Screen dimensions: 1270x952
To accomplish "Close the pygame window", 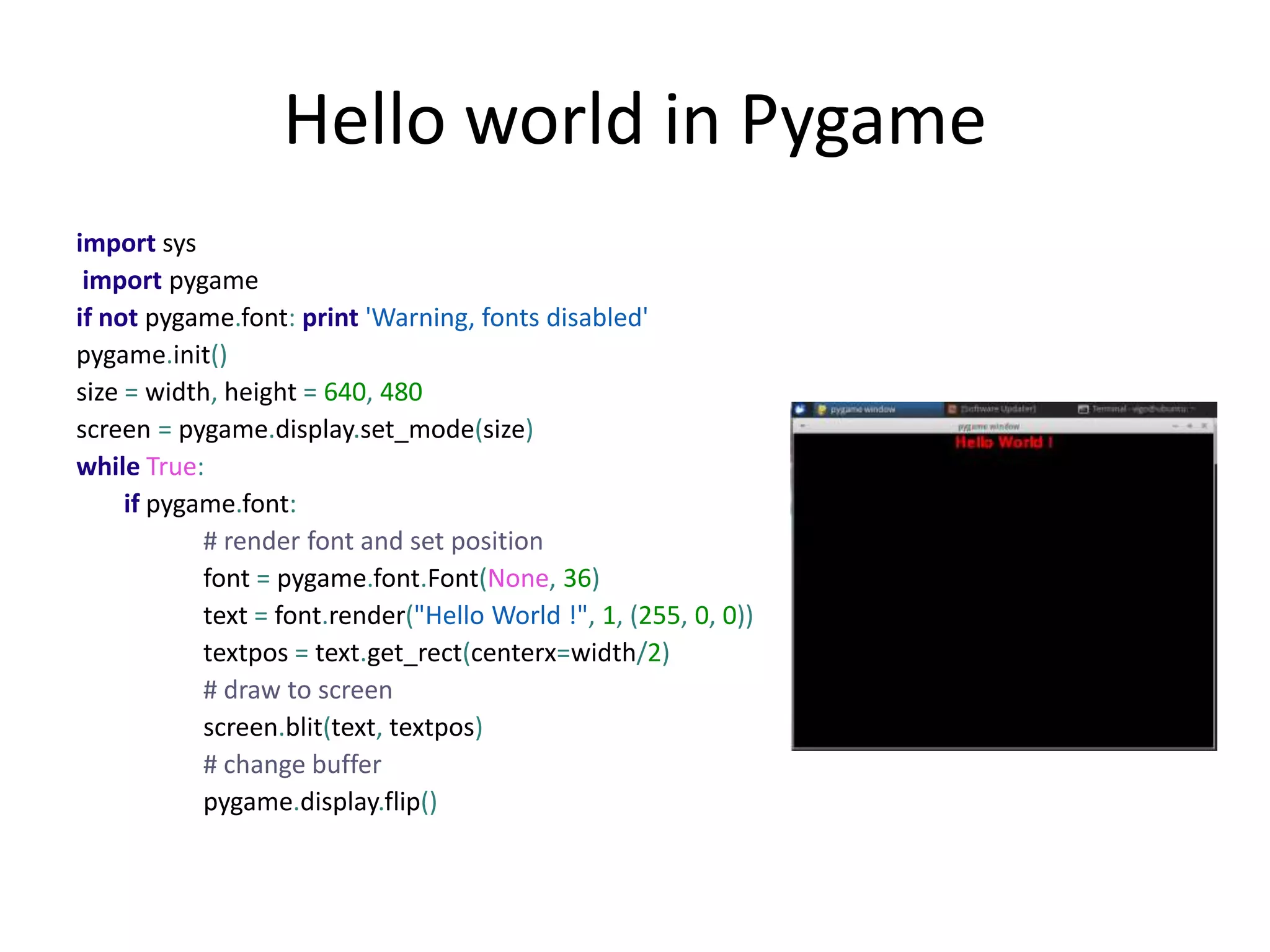I will [1204, 426].
